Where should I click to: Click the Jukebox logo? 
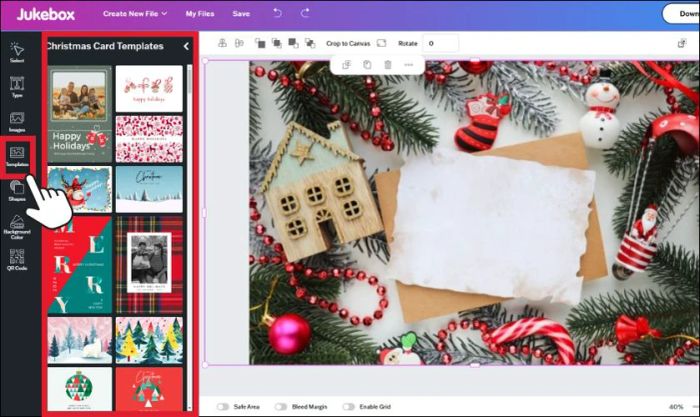[x=46, y=14]
